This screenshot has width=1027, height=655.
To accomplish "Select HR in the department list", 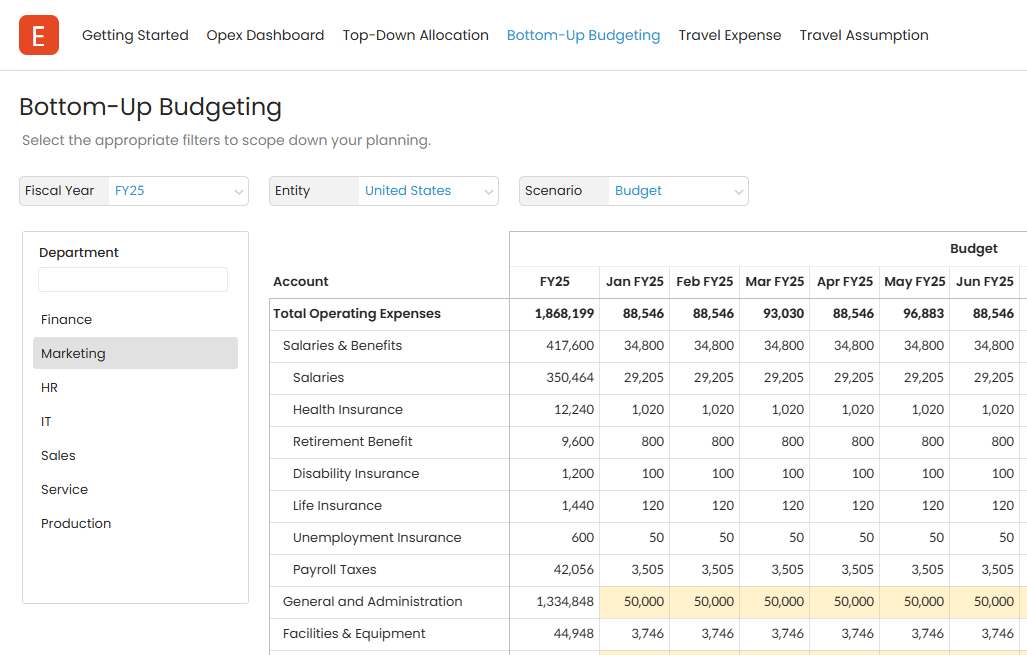I will pyautogui.click(x=49, y=388).
